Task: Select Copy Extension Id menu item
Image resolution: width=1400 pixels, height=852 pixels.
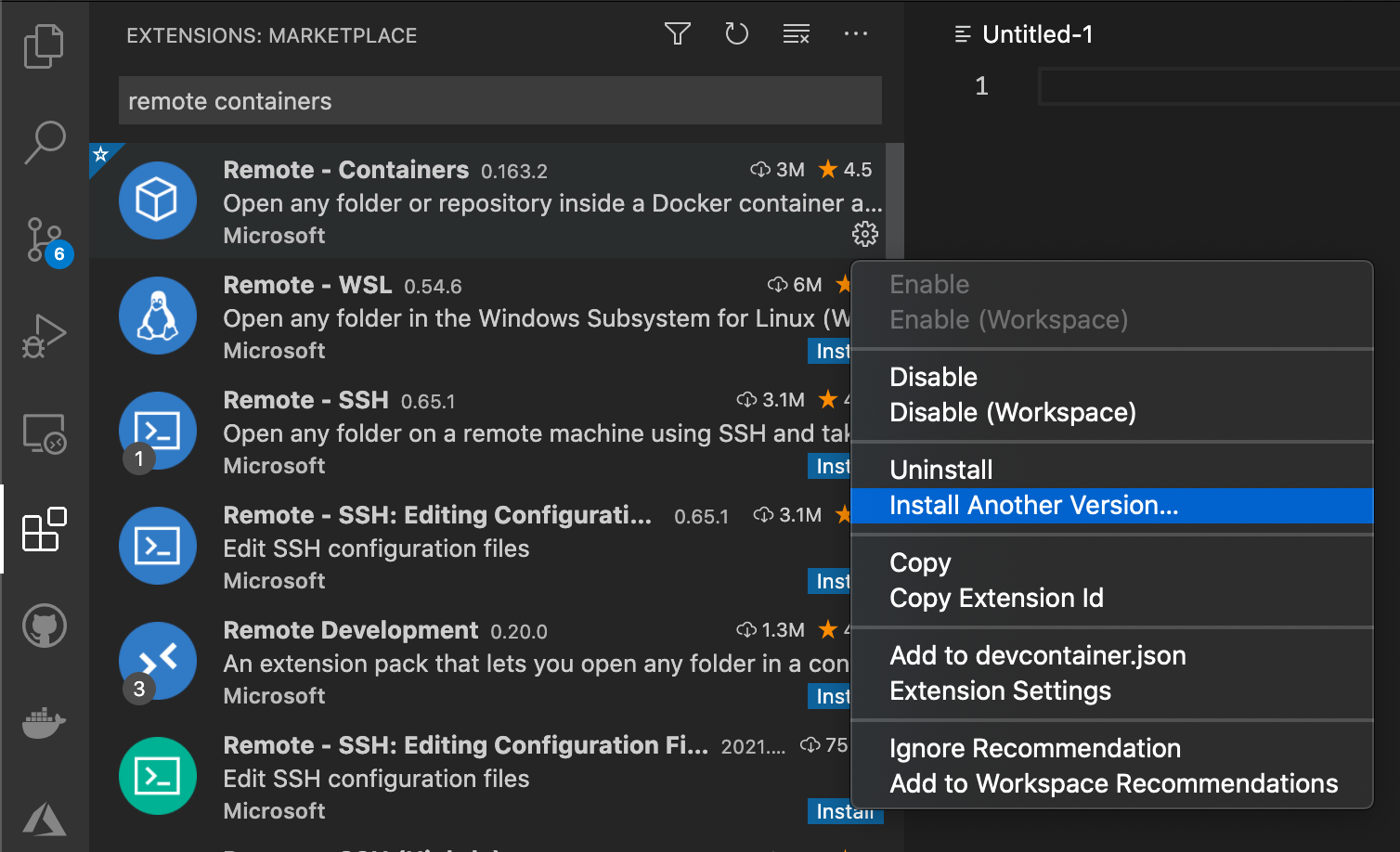Action: [1111, 598]
